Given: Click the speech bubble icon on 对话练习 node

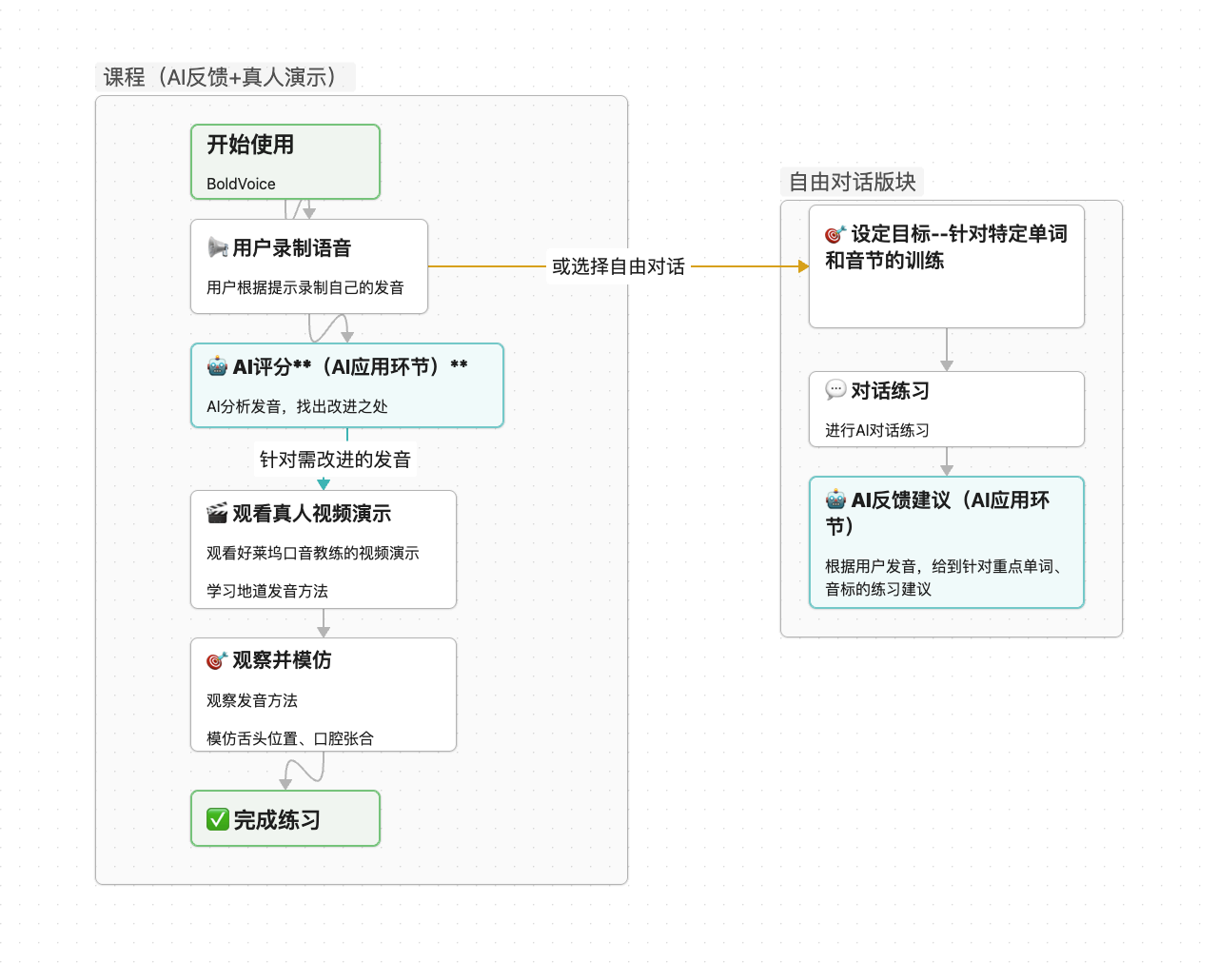Looking at the screenshot, I should tap(835, 390).
